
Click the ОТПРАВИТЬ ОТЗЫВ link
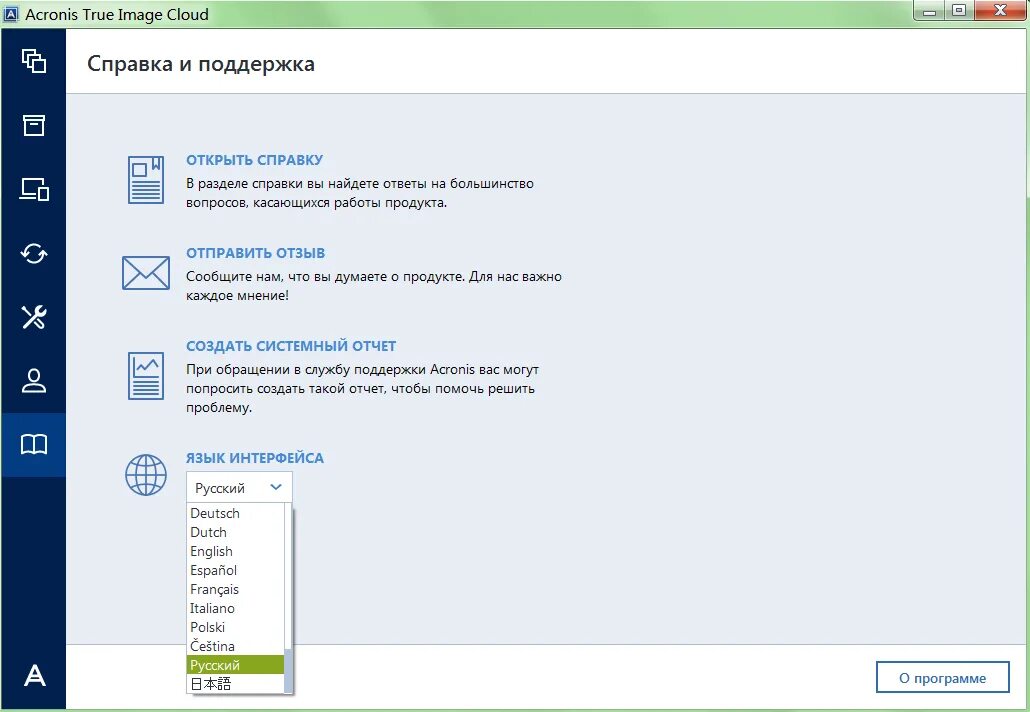click(x=256, y=253)
